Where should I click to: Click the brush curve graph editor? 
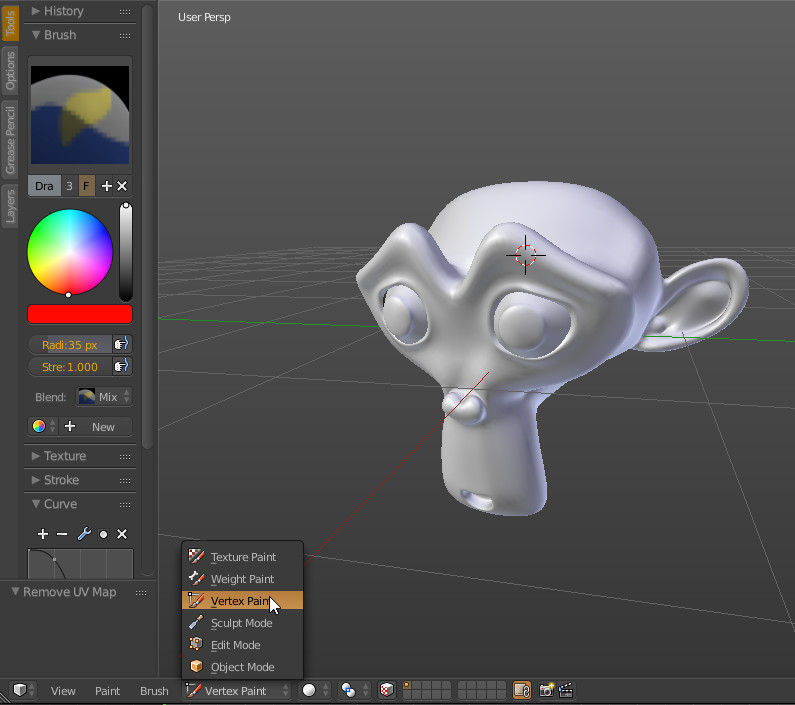point(80,563)
